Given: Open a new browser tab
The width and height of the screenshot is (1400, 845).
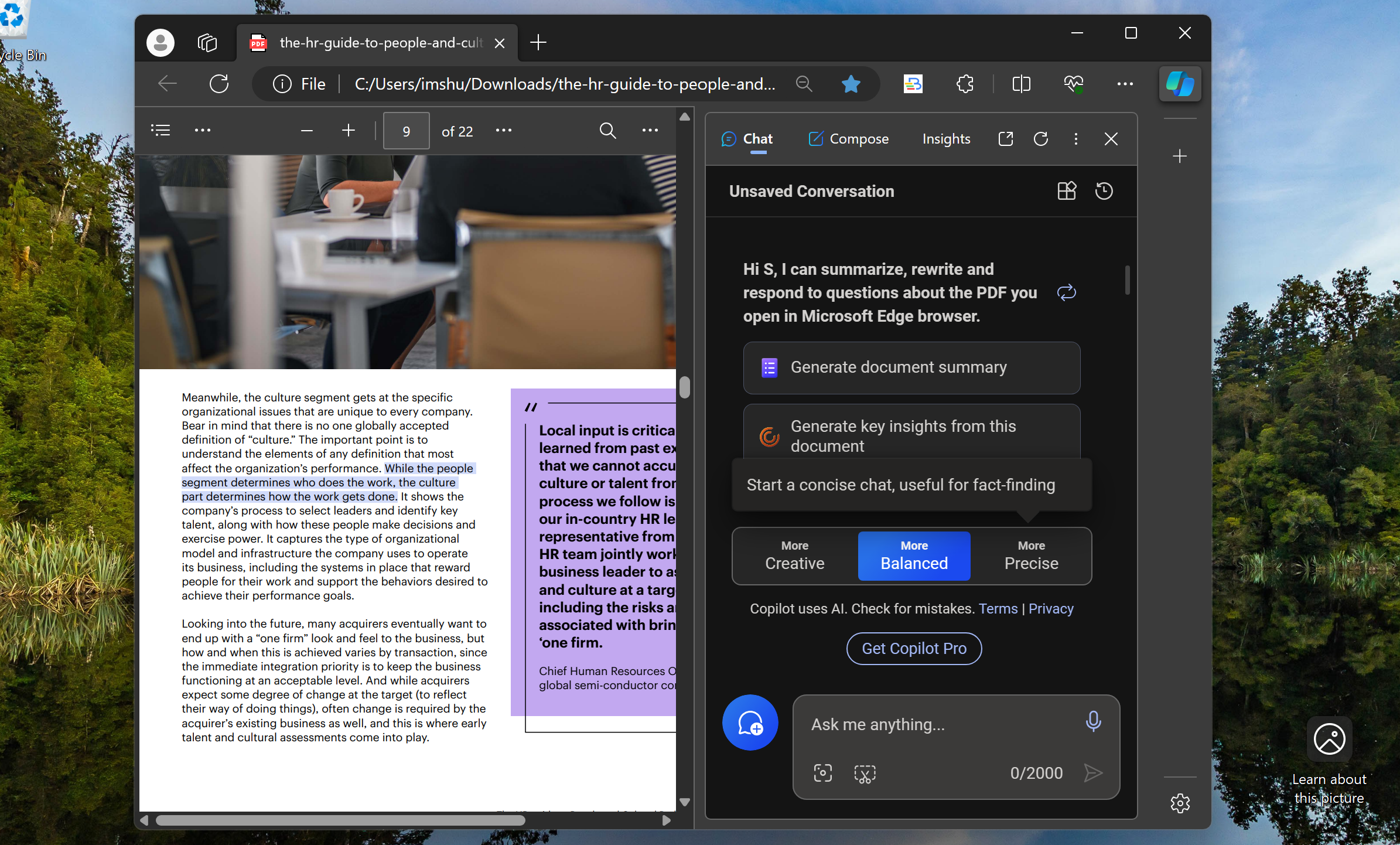Looking at the screenshot, I should 538,42.
